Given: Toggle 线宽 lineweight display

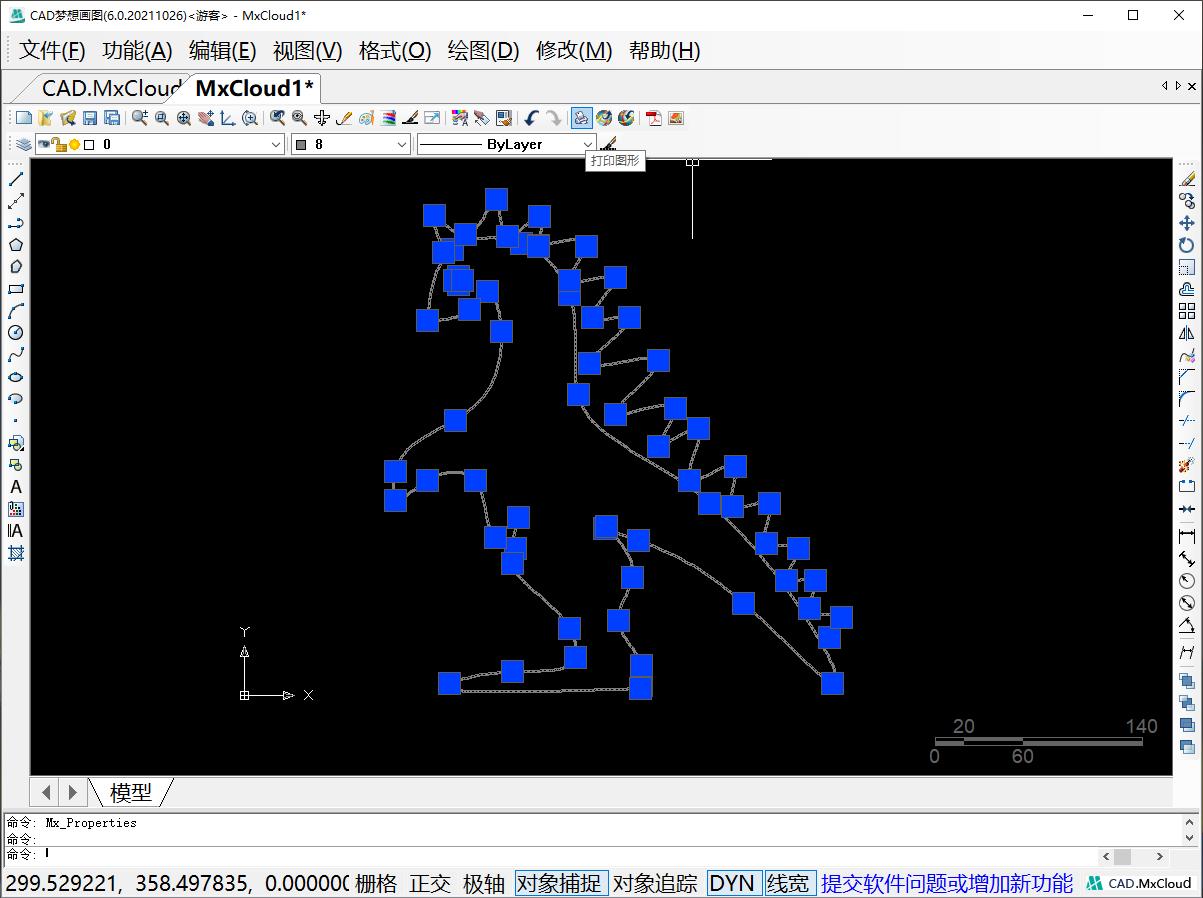Looking at the screenshot, I should pos(788,883).
